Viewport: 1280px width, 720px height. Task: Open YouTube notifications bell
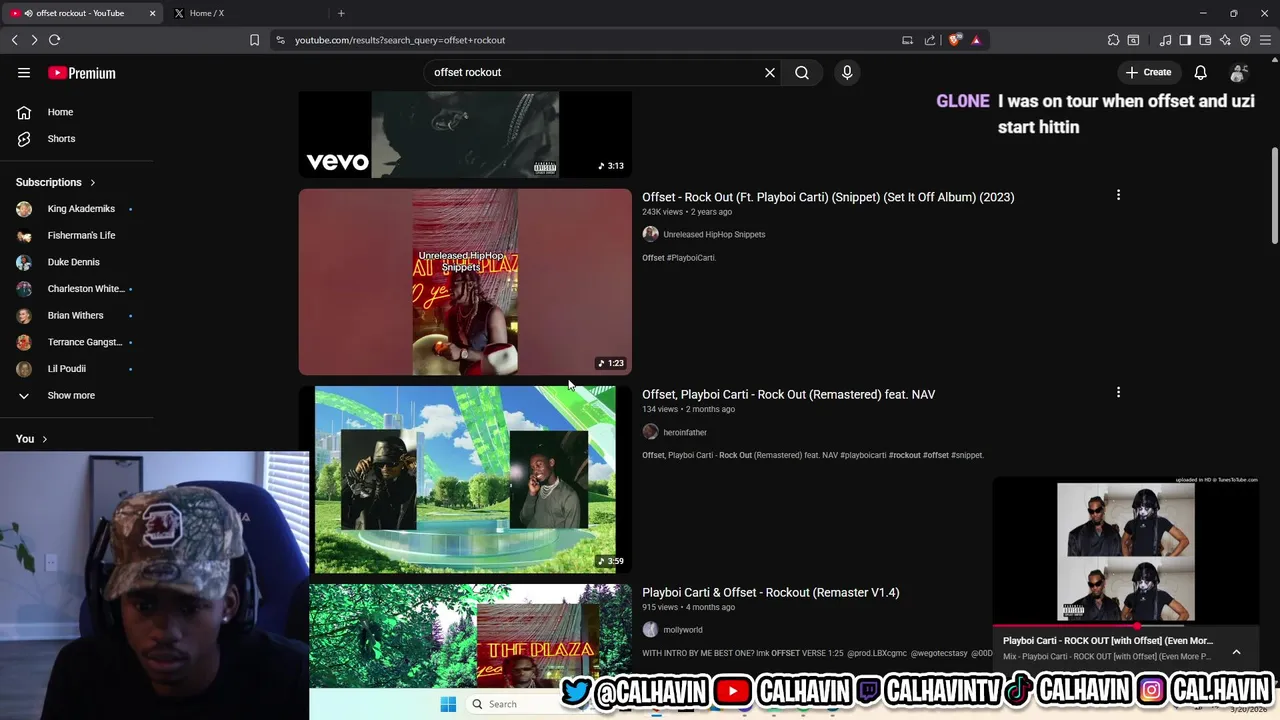point(1201,72)
